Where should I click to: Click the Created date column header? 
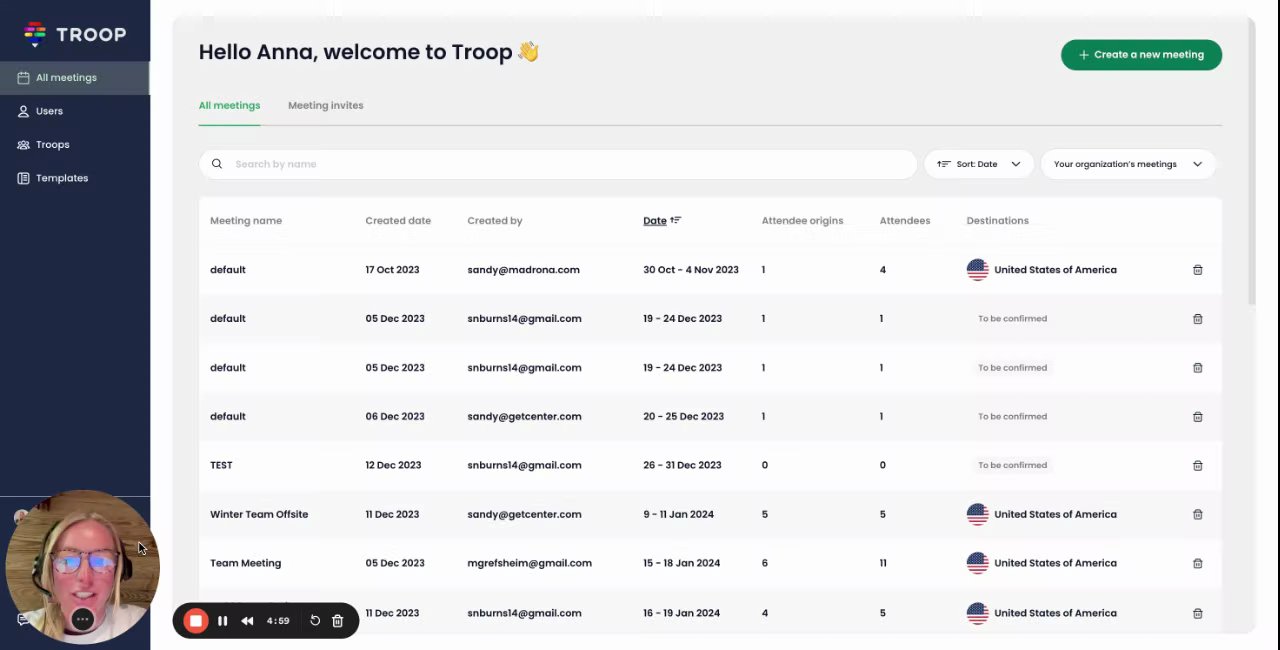pos(398,221)
